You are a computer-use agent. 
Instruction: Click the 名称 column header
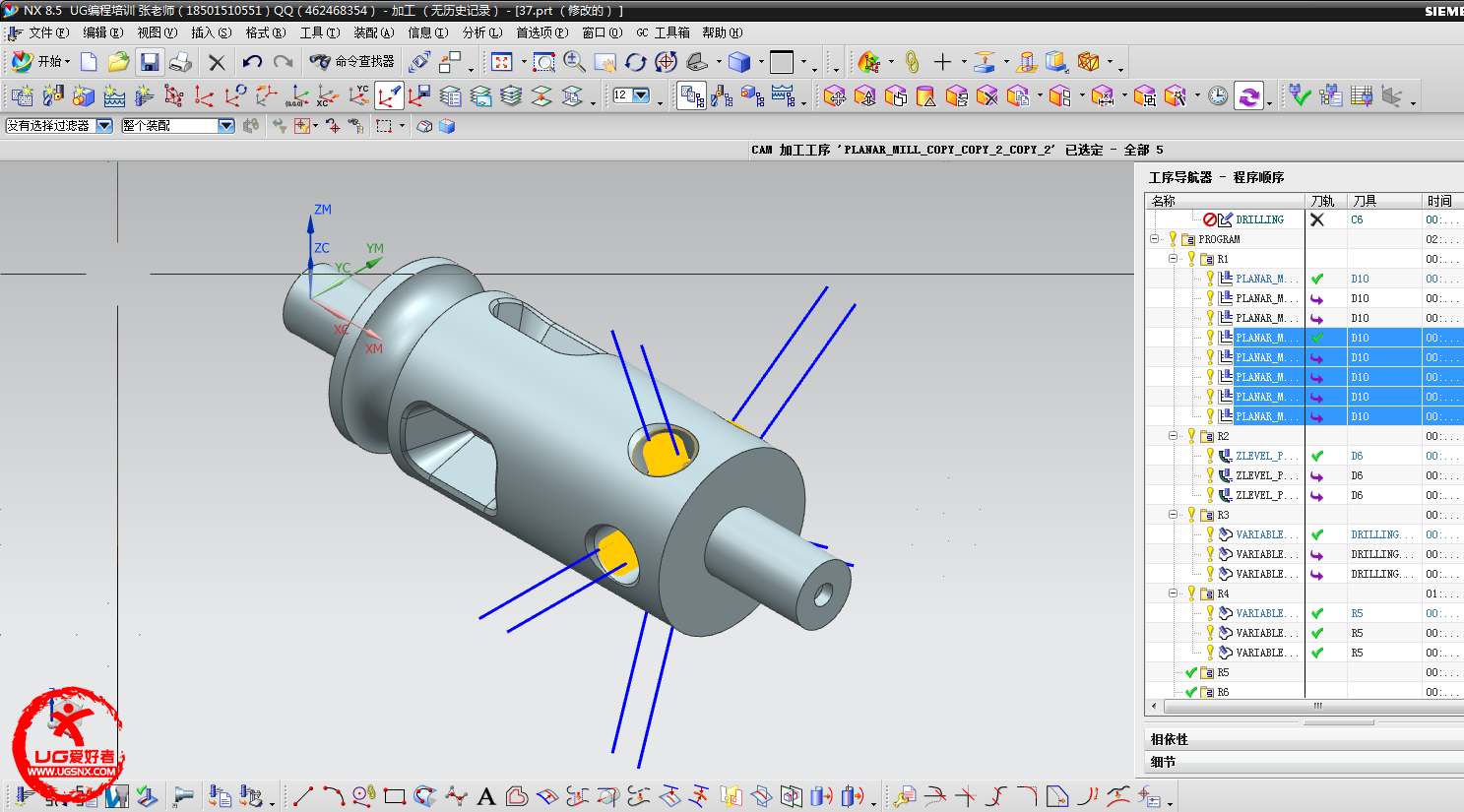[x=1226, y=201]
